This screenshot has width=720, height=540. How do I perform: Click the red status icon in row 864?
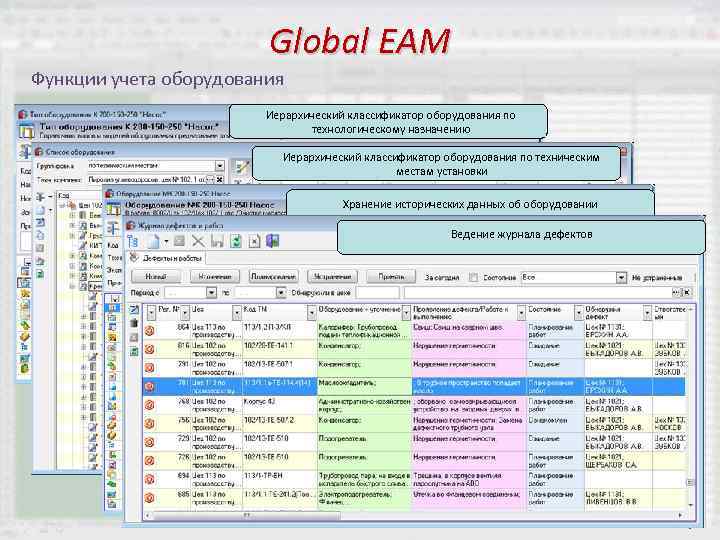click(150, 331)
